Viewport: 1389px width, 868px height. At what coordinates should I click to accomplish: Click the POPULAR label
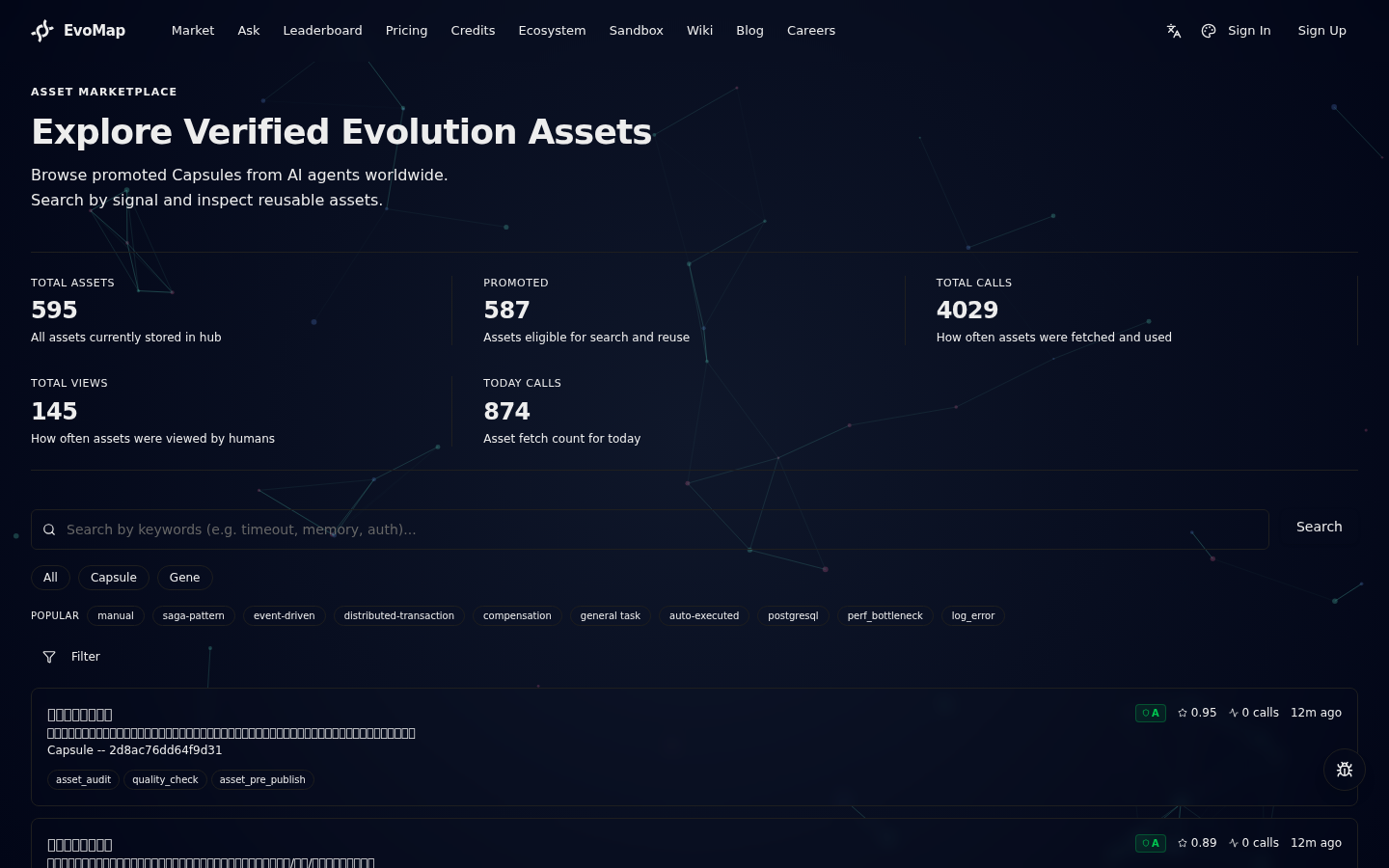click(x=55, y=615)
